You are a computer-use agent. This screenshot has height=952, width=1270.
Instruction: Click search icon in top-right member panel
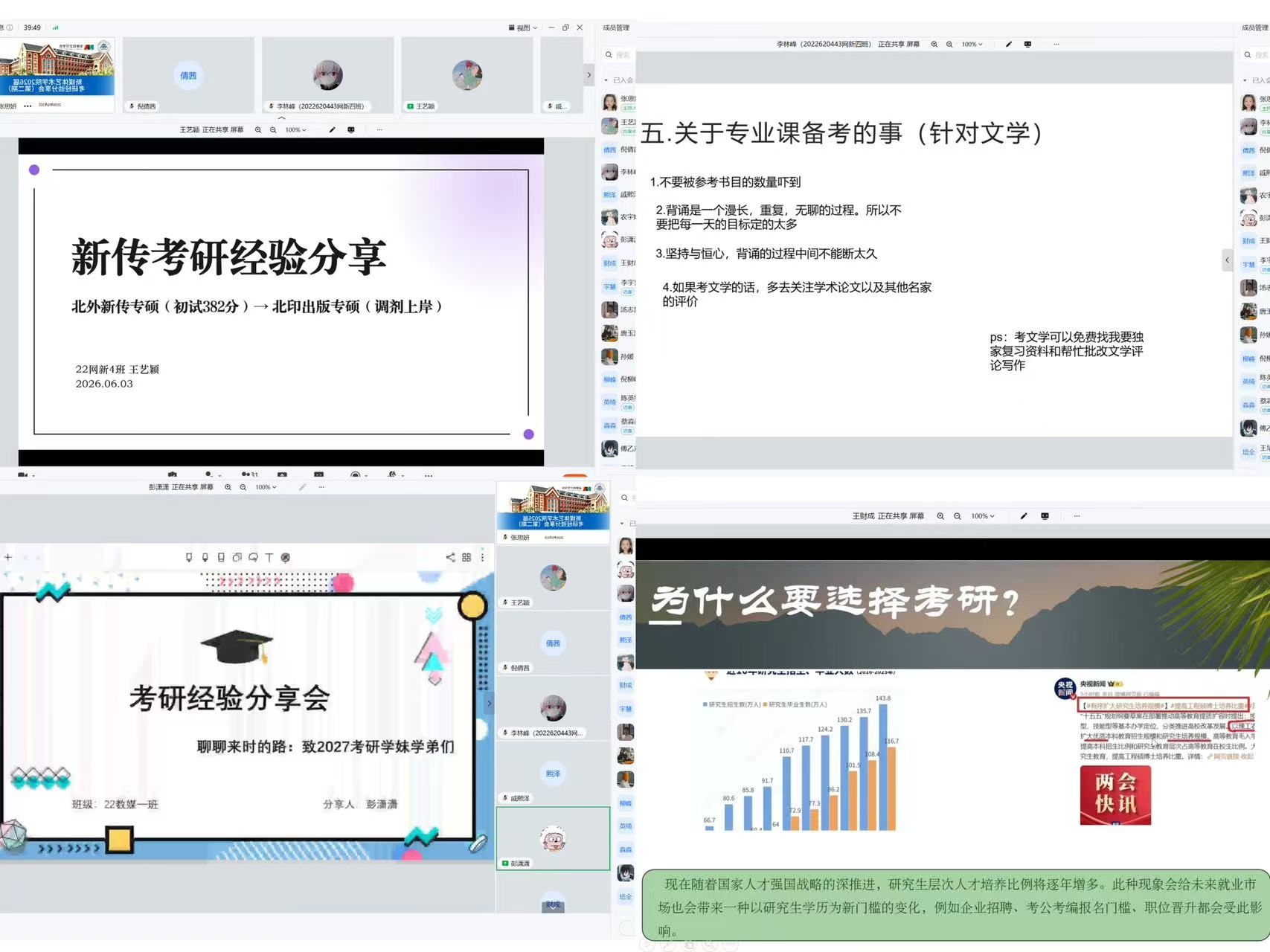click(1248, 55)
